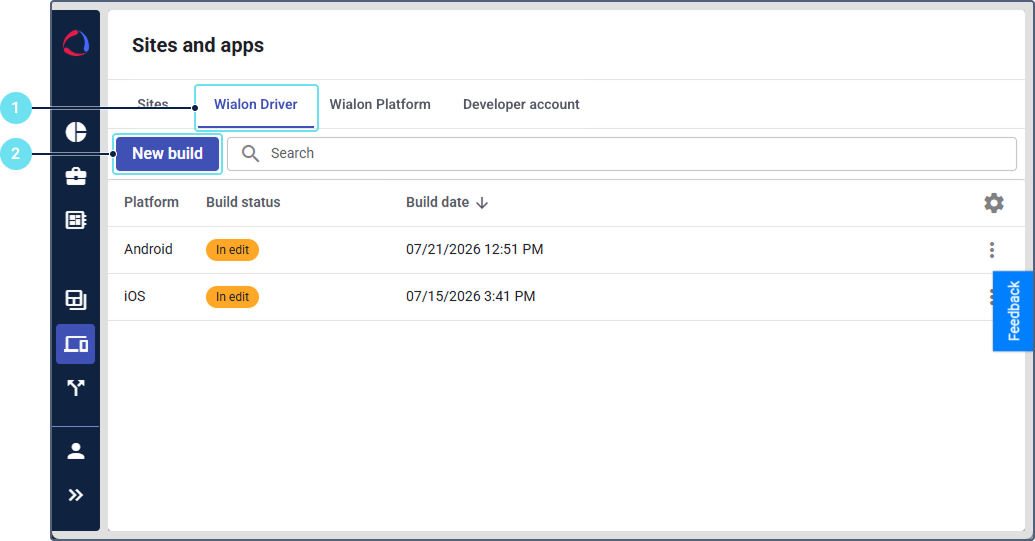Click the Platform column header

click(x=151, y=202)
